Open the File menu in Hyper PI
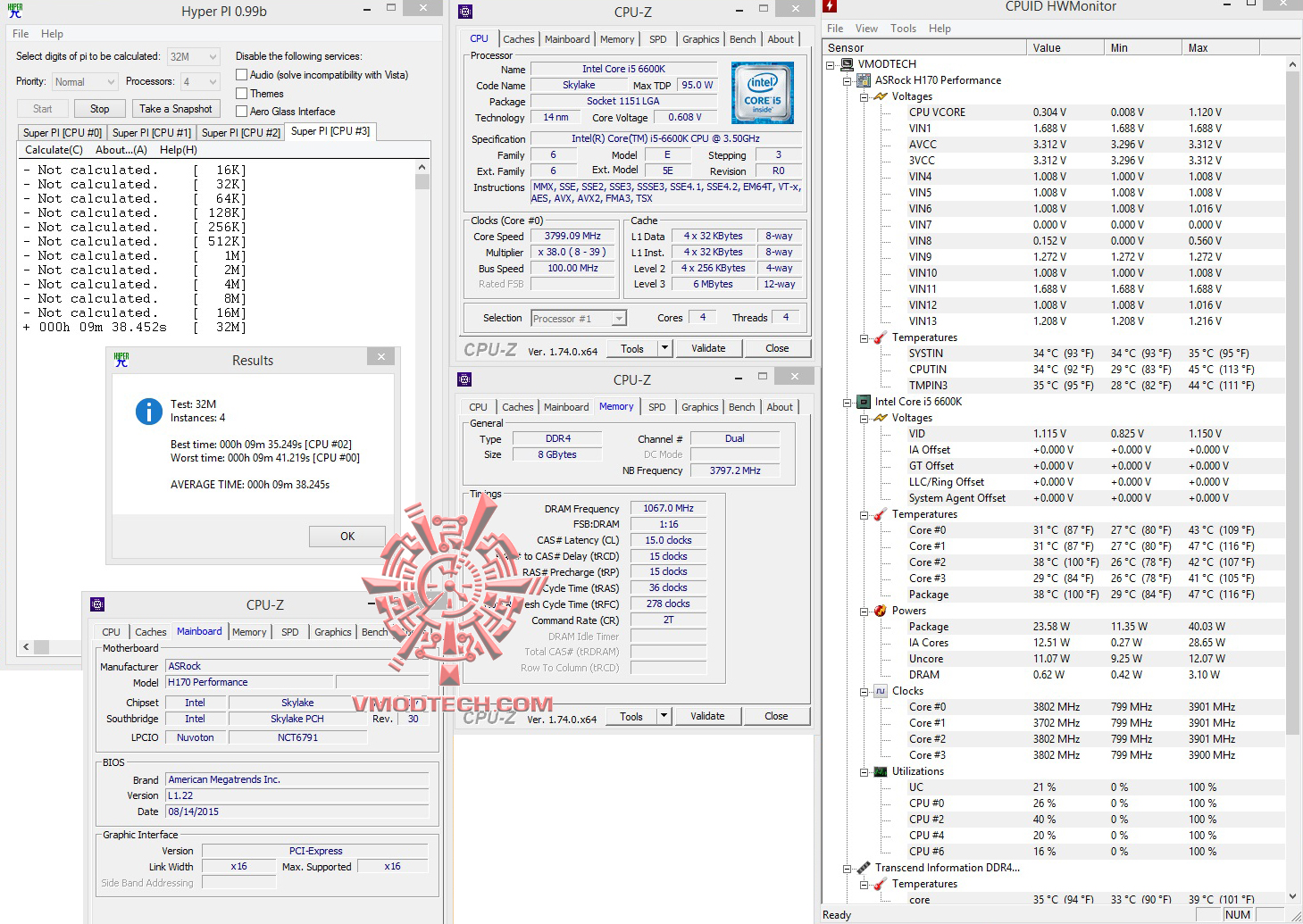Screen dimensions: 1303x924 (21, 34)
